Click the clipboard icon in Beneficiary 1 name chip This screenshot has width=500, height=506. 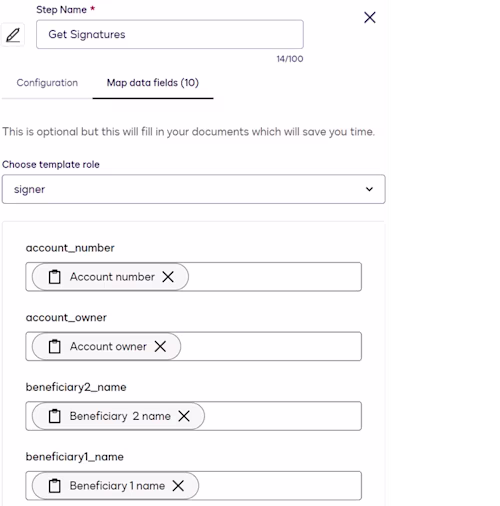55,486
